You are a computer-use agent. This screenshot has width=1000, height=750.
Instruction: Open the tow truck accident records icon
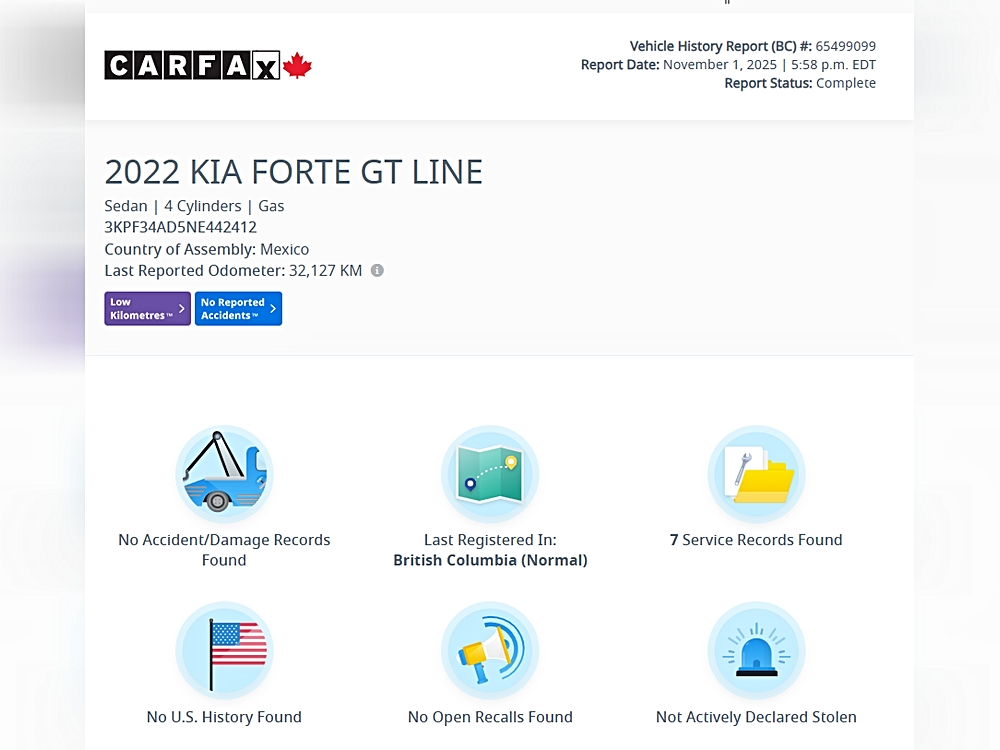[224, 474]
